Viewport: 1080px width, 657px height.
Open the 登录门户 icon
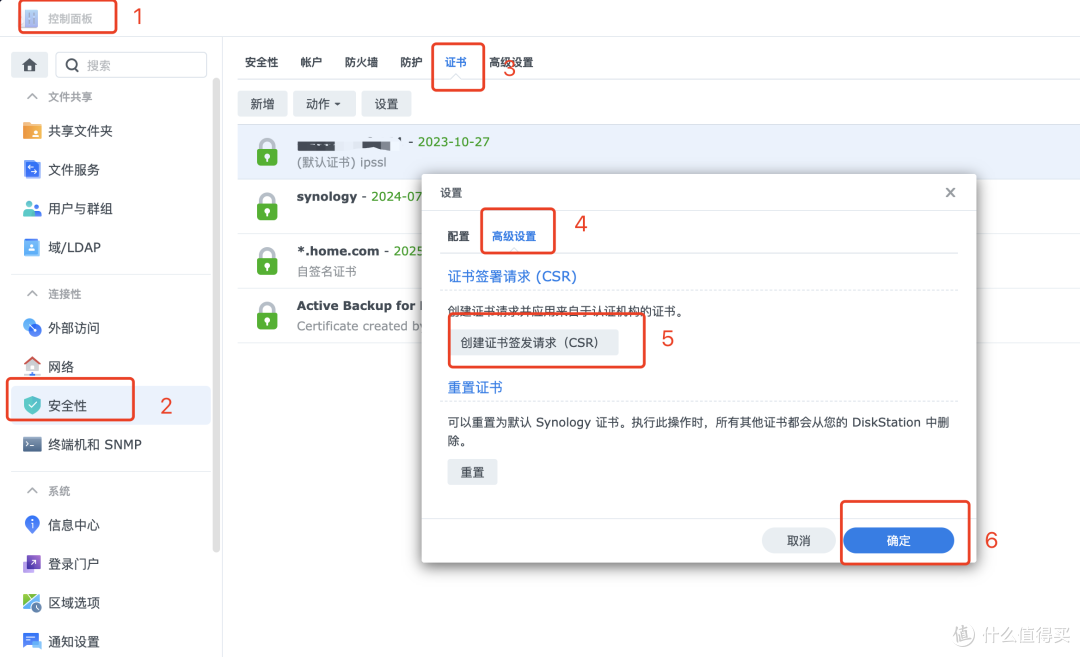[x=32, y=563]
